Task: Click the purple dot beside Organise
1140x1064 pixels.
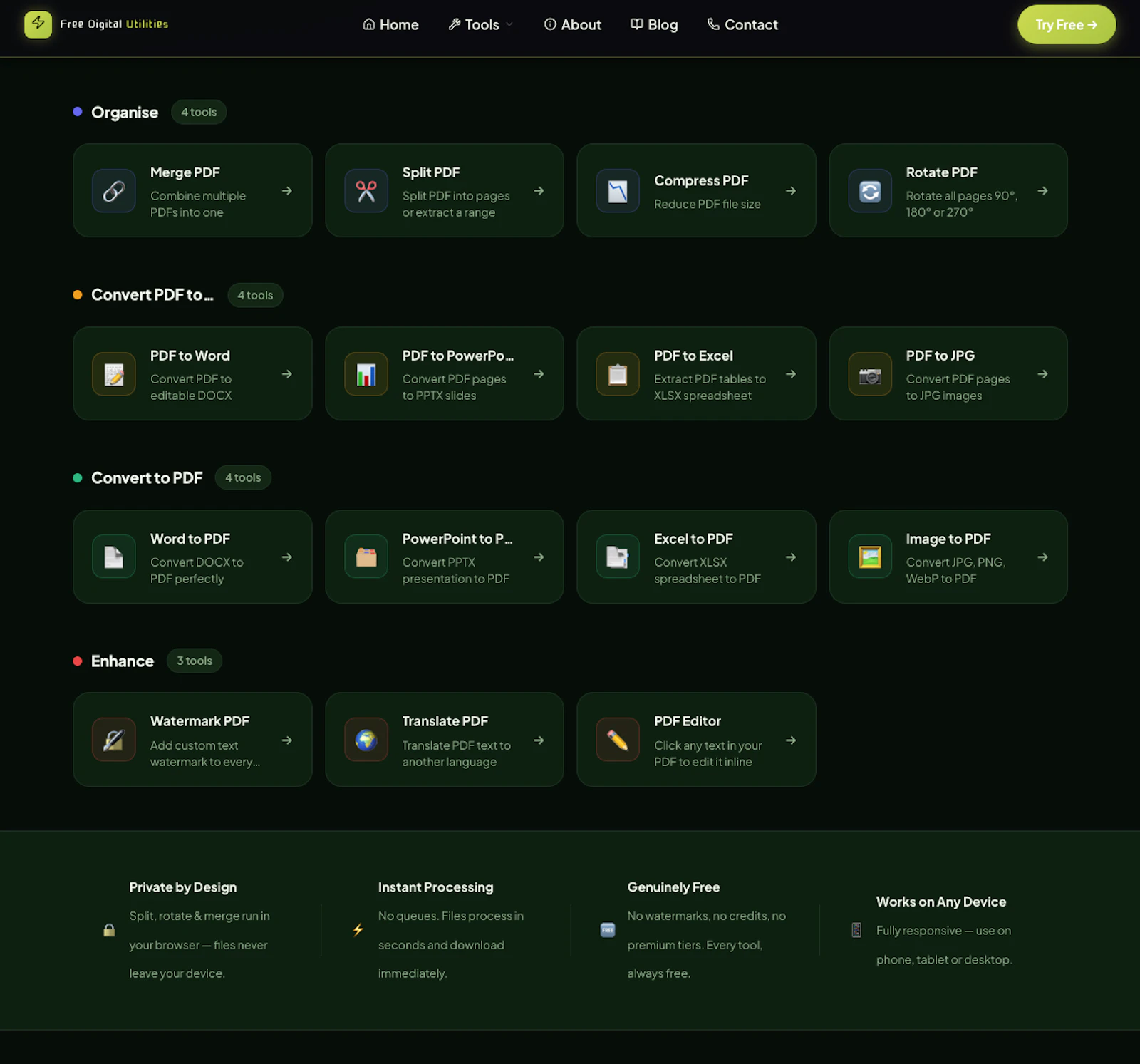Action: click(78, 112)
